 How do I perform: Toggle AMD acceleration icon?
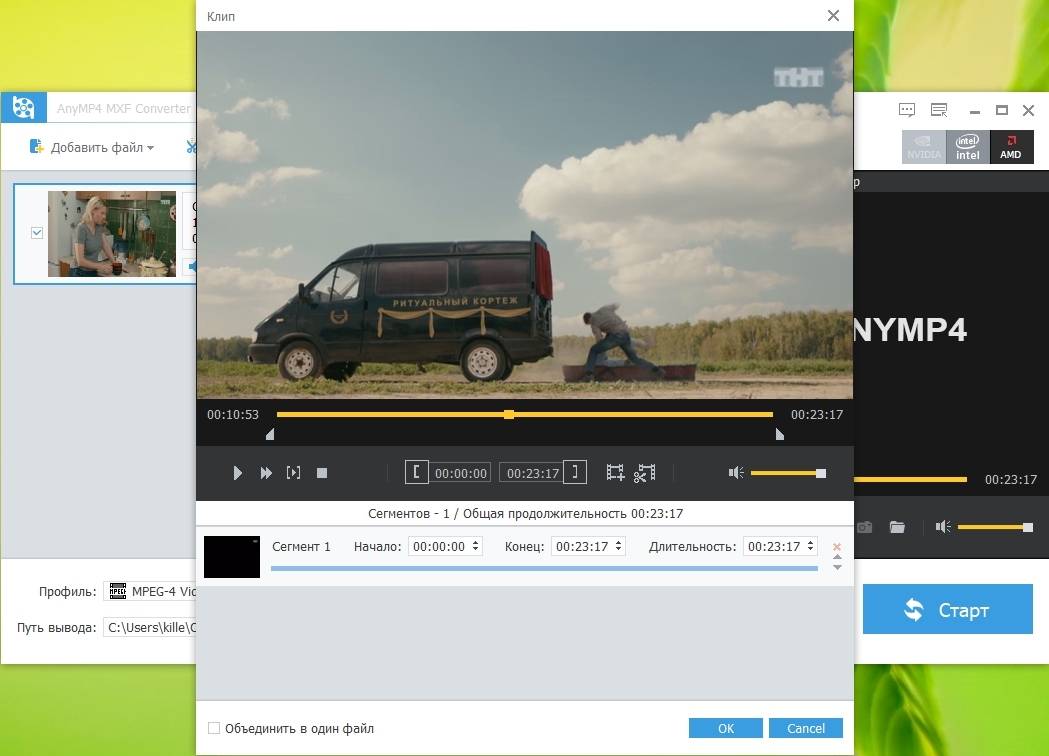[x=1011, y=147]
